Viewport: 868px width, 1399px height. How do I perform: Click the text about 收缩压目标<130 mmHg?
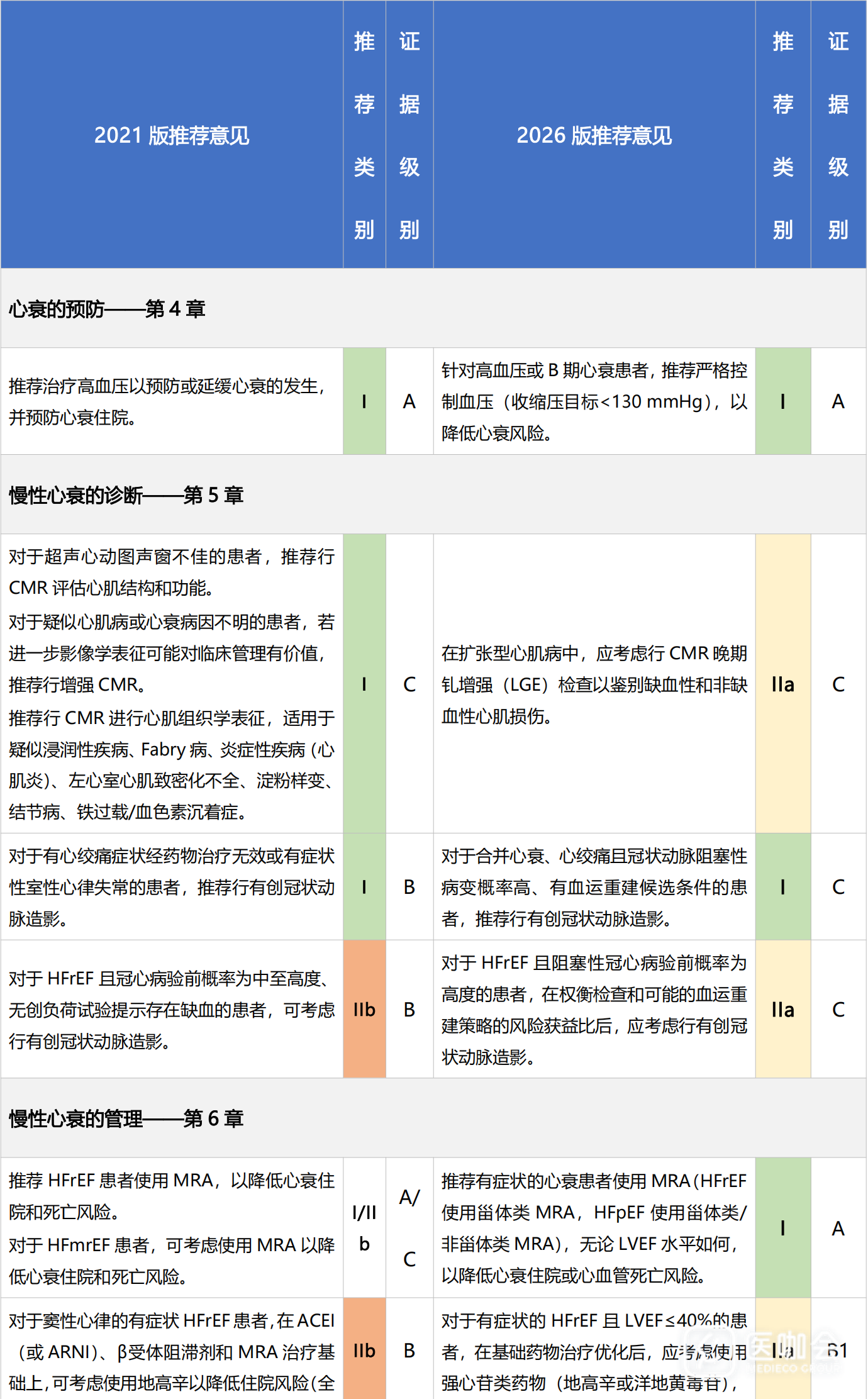(594, 401)
